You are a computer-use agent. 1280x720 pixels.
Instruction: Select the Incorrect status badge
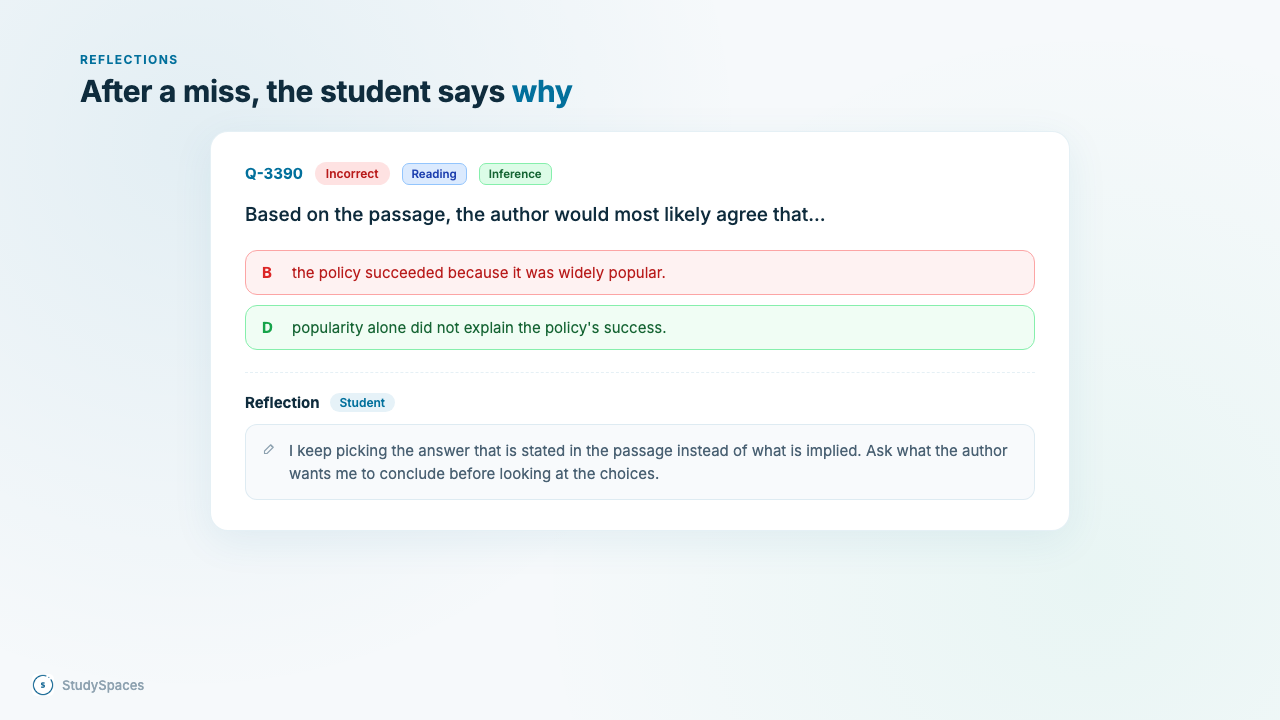click(x=352, y=174)
